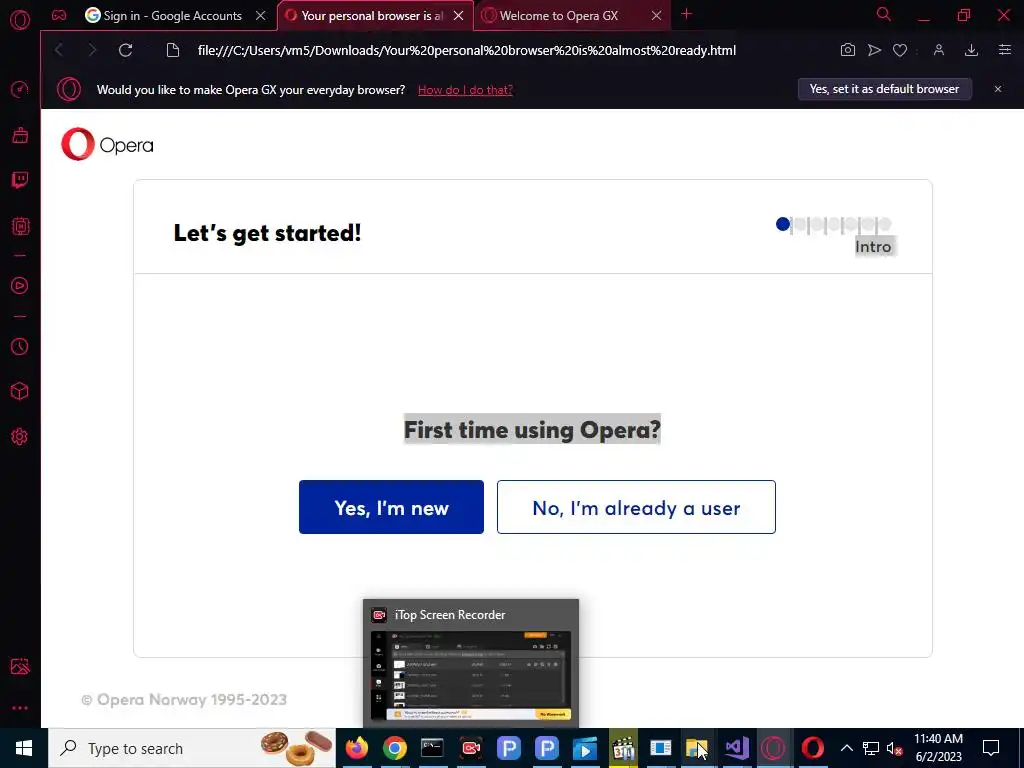
Task: Close the Welcome to Opera GX tab
Action: click(656, 16)
